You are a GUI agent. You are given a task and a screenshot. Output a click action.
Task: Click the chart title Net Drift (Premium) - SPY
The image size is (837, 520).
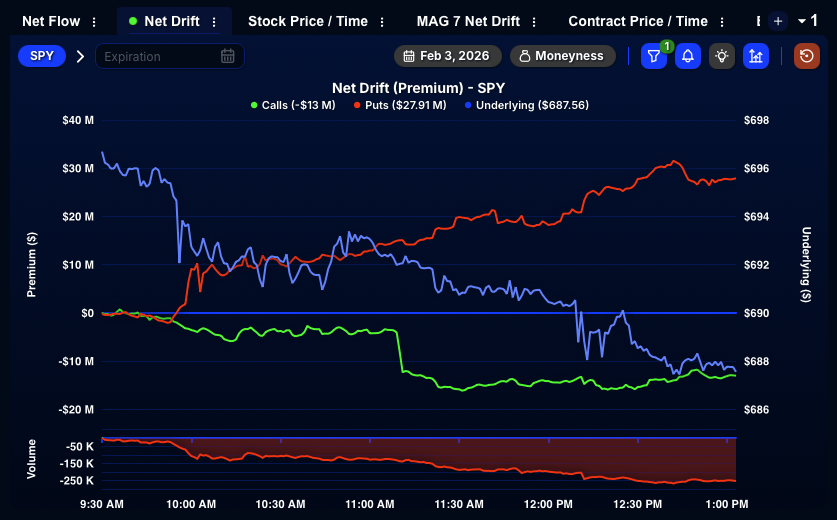[x=418, y=88]
